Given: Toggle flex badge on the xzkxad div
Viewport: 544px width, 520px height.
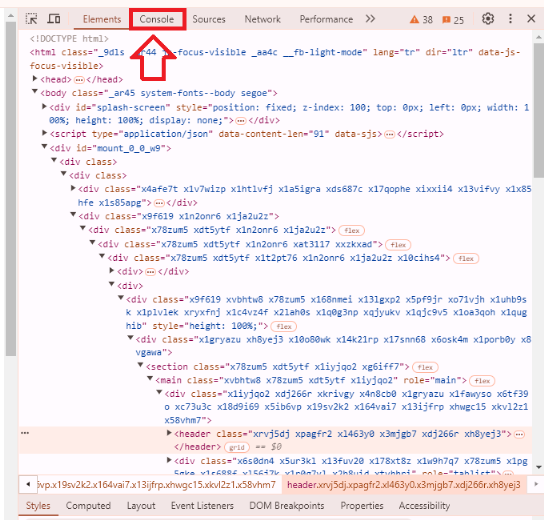Looking at the screenshot, I should (x=398, y=245).
